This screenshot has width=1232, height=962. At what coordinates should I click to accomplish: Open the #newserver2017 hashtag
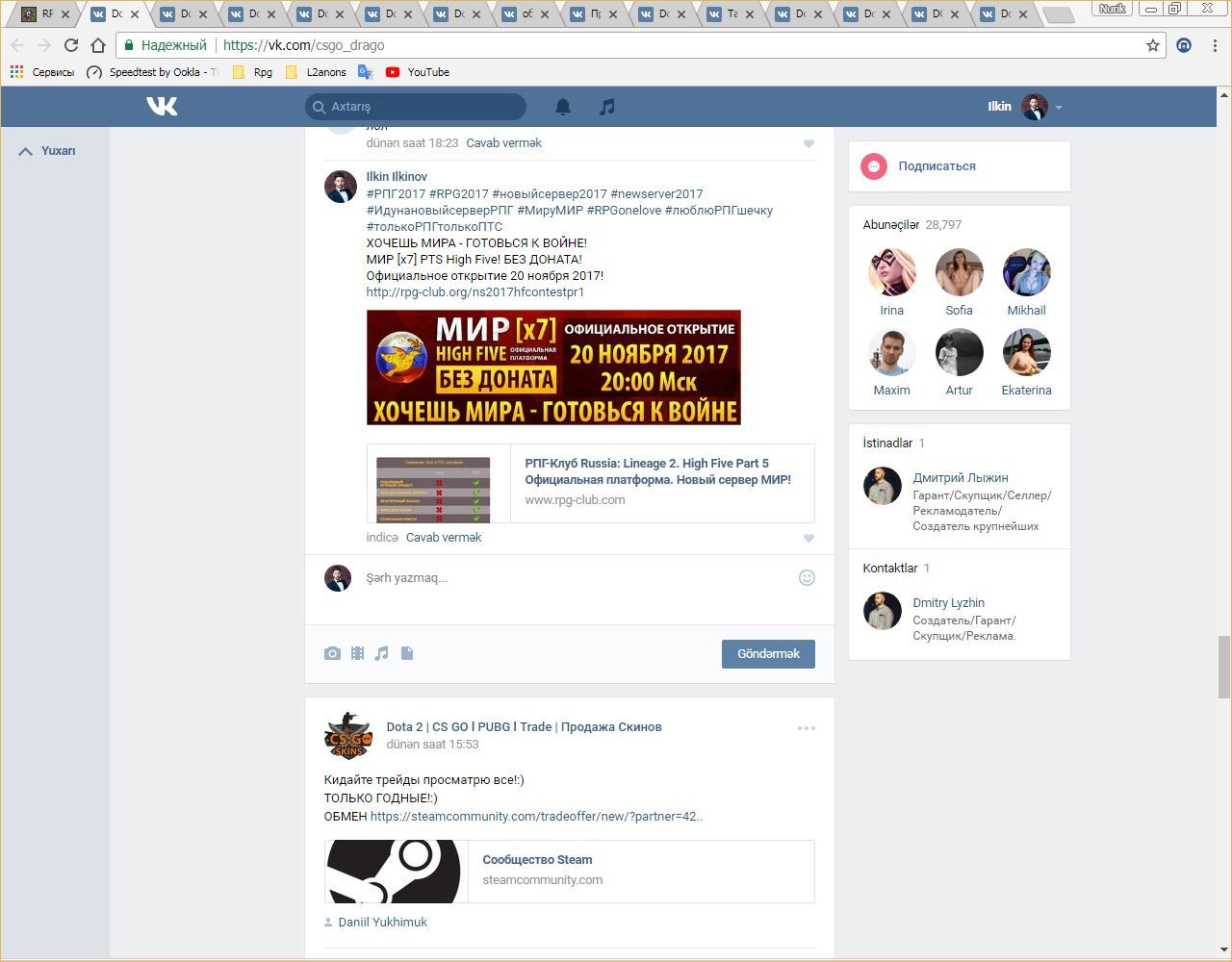point(656,194)
